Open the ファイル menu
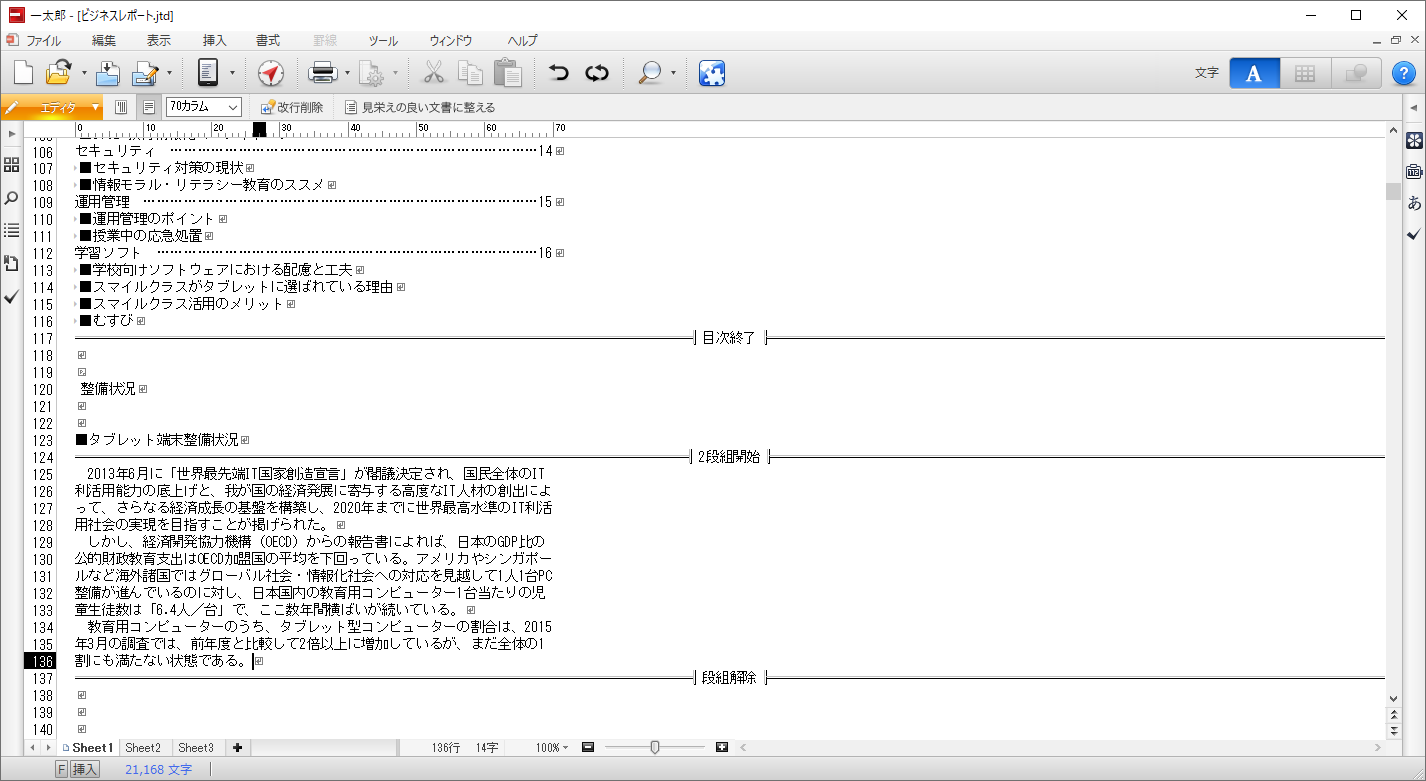 point(43,41)
